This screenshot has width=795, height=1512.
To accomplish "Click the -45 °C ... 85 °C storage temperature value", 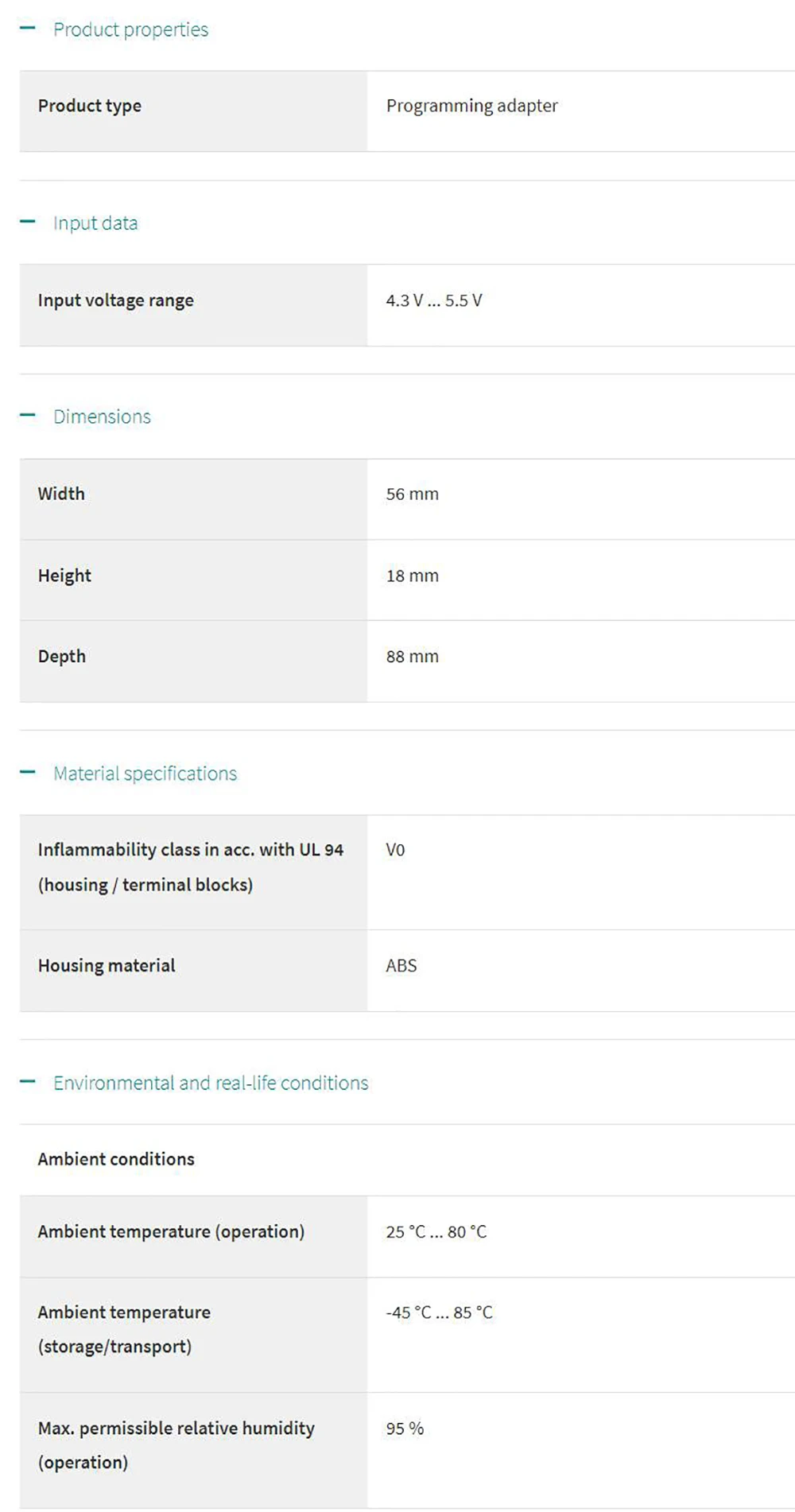I will 439,1312.
